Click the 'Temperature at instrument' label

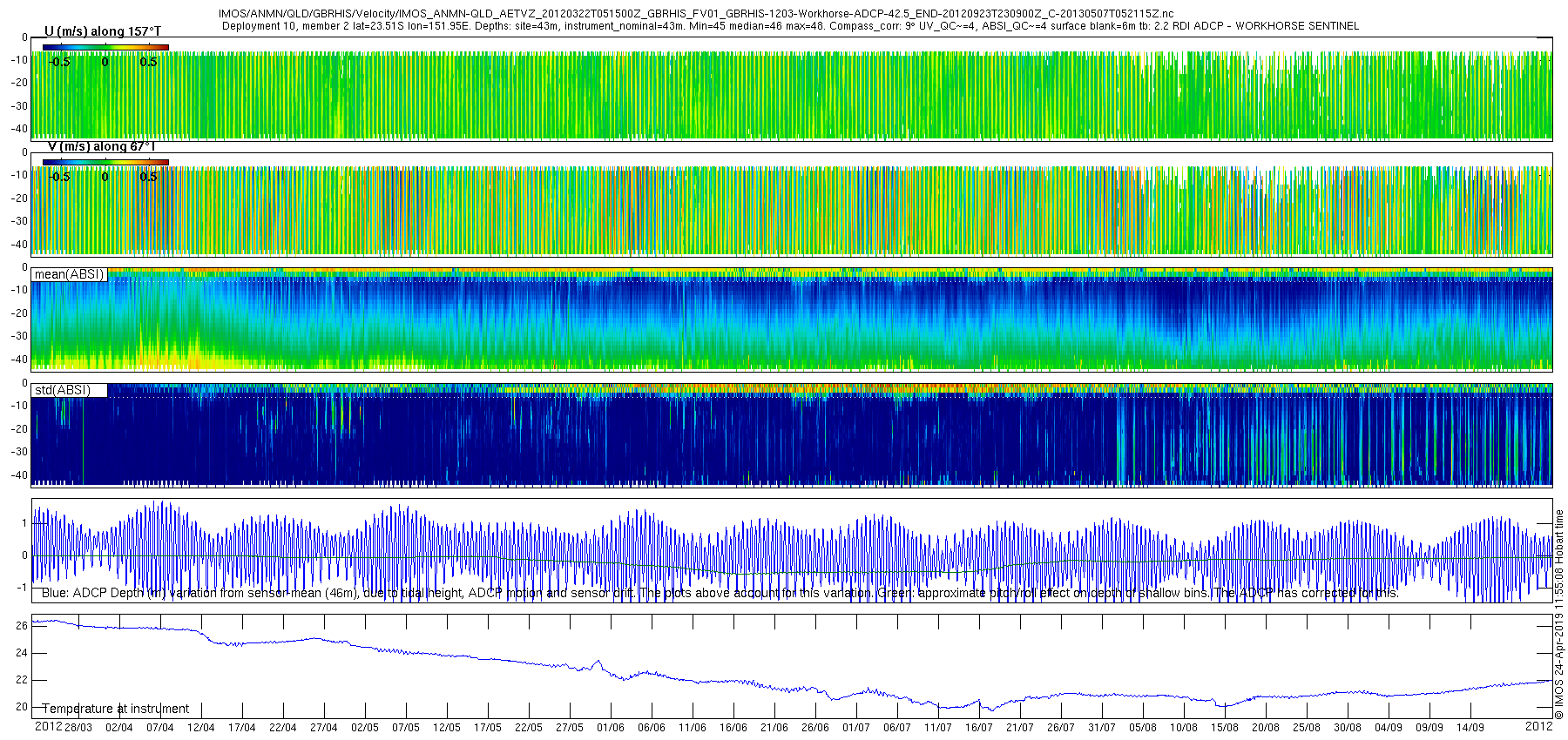point(115,709)
